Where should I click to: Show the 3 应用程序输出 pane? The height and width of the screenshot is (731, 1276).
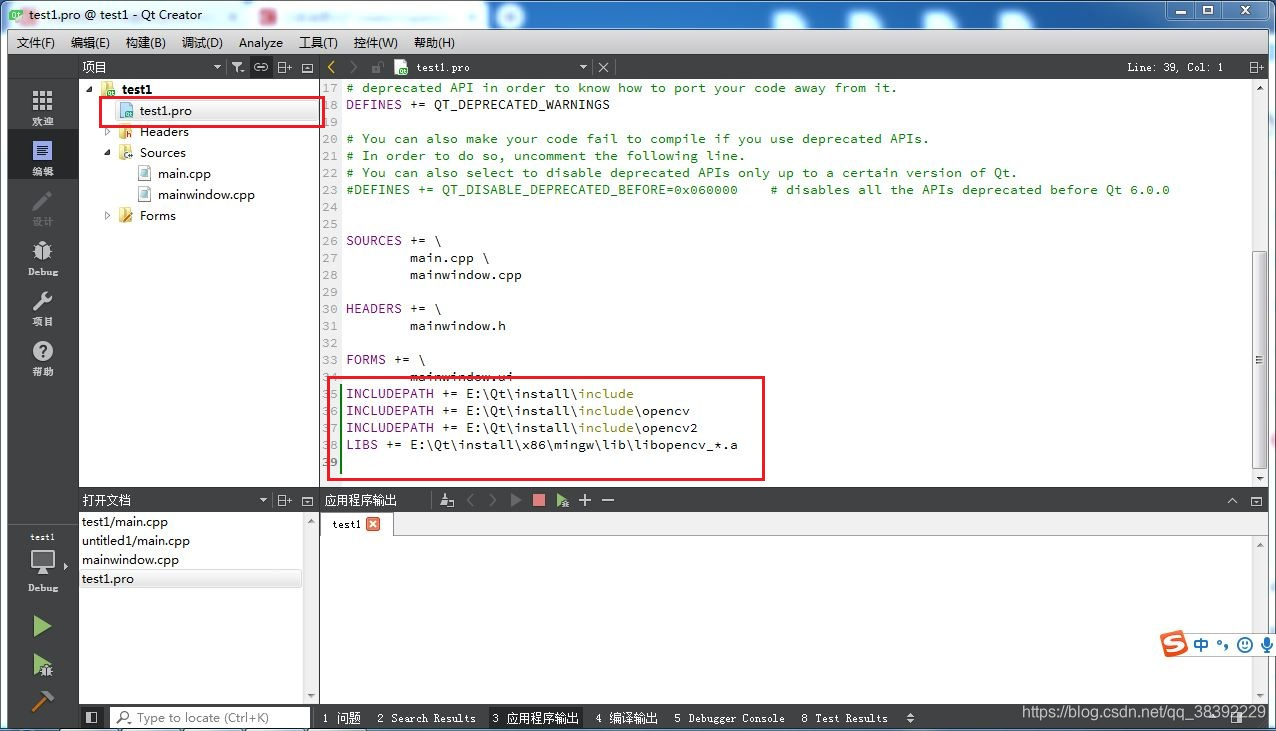pyautogui.click(x=535, y=717)
